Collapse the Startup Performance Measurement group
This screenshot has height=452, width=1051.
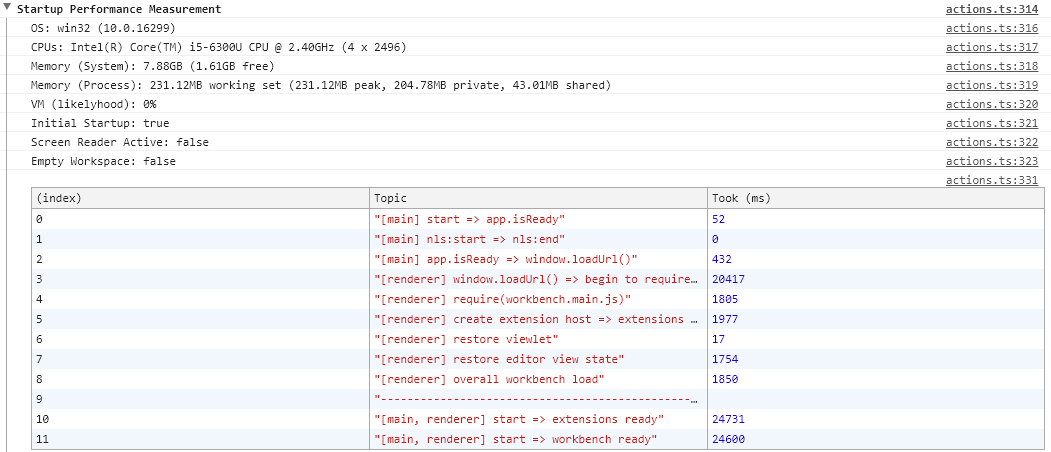[8, 9]
